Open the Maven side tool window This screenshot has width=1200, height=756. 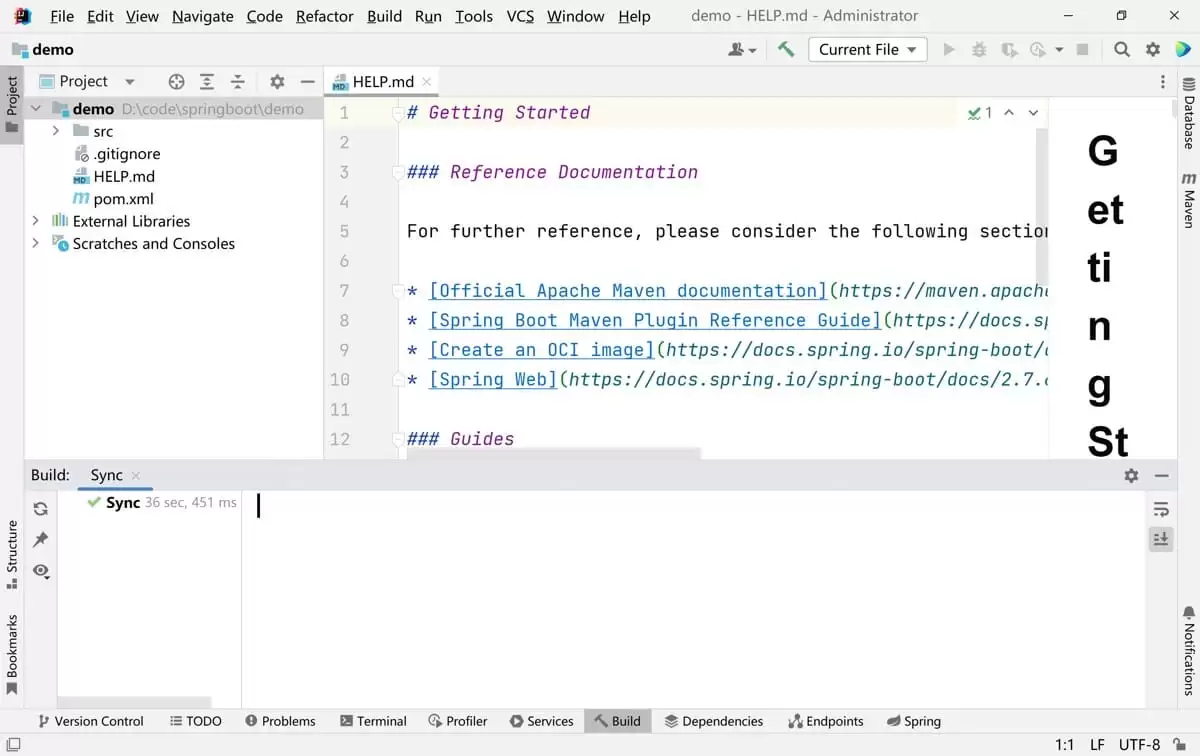1188,200
